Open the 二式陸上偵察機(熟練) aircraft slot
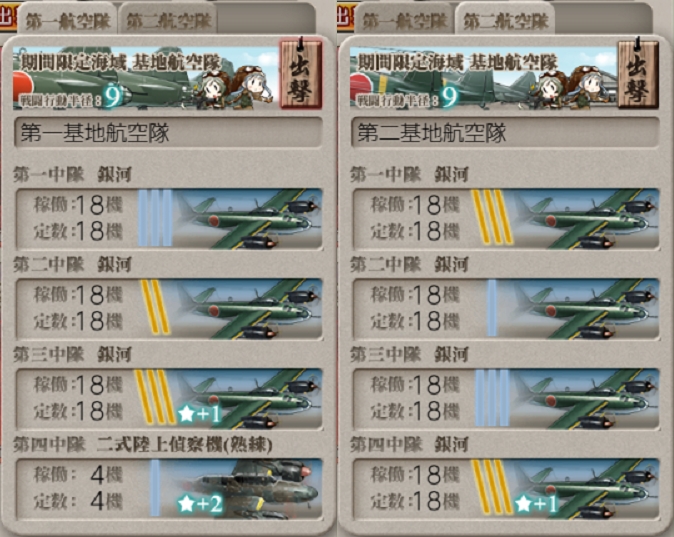This screenshot has width=674, height=537. pos(169,489)
